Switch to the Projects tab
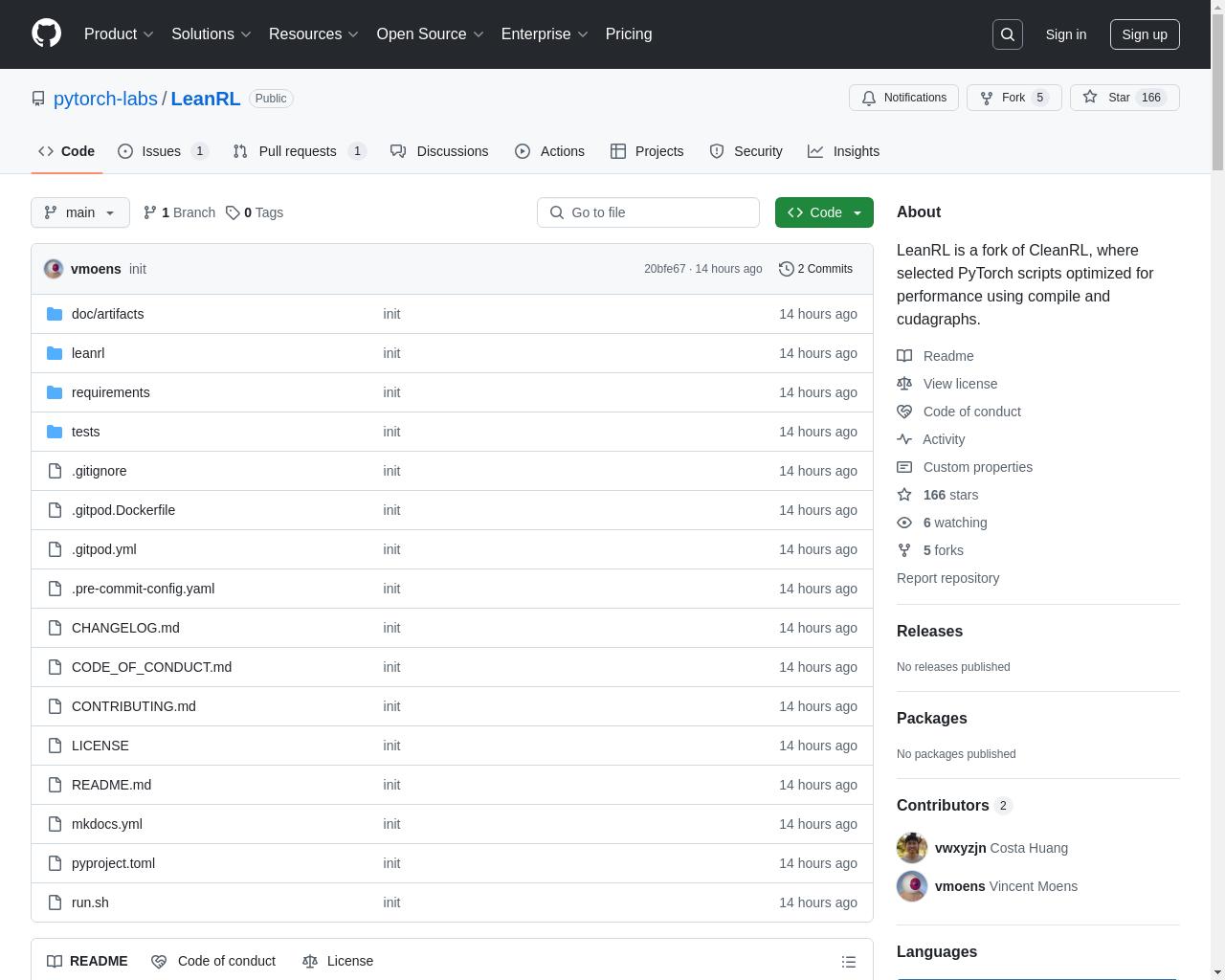 click(x=647, y=151)
